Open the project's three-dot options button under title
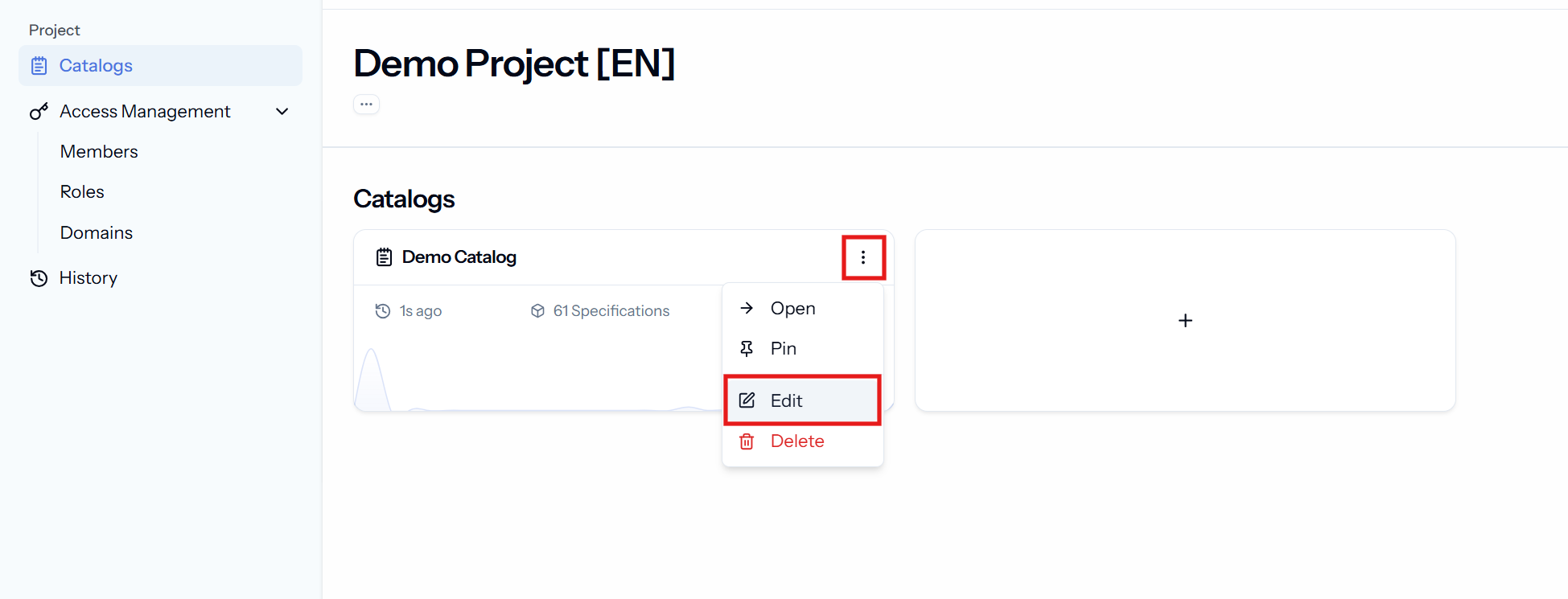This screenshot has width=1568, height=599. (x=366, y=105)
